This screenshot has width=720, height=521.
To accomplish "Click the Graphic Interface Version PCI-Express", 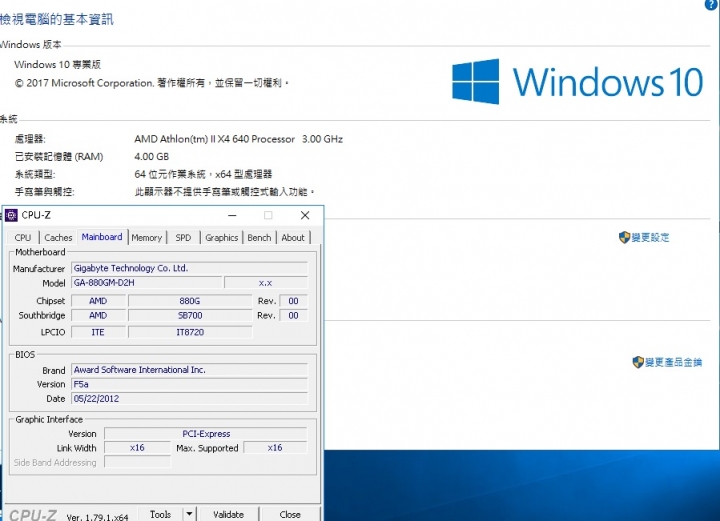I will (206, 434).
